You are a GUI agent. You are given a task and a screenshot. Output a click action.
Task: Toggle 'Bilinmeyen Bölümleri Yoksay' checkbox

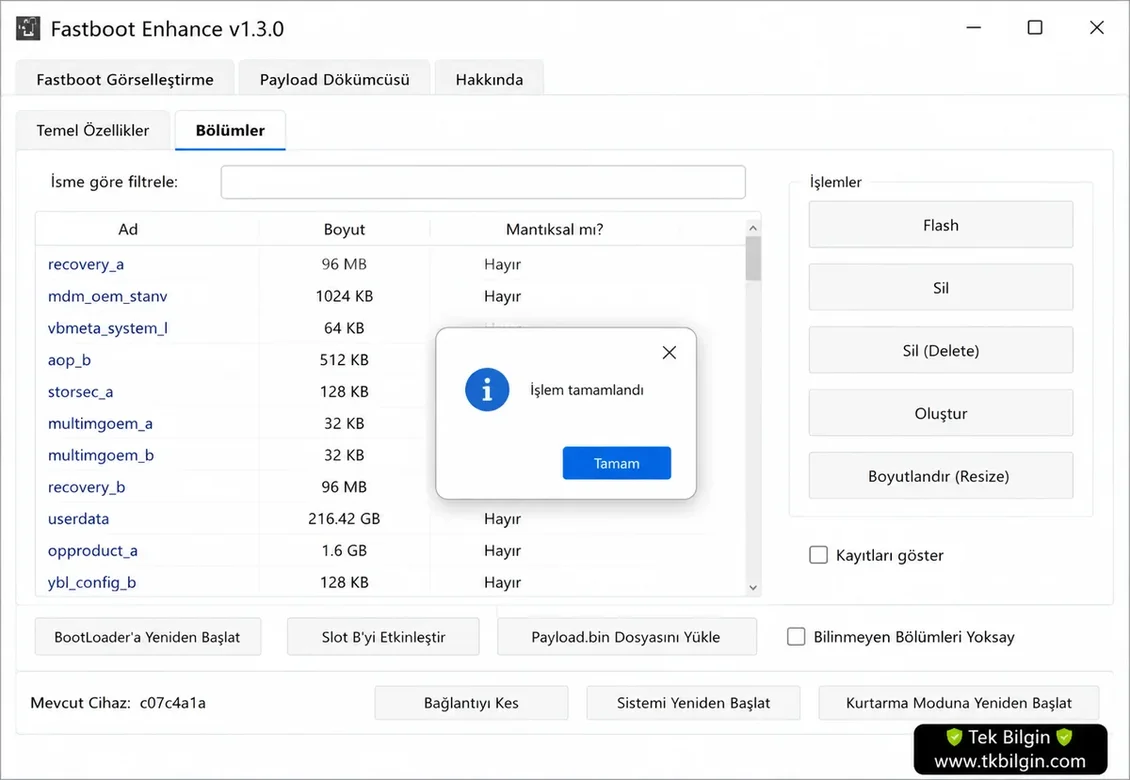pyautogui.click(x=796, y=637)
